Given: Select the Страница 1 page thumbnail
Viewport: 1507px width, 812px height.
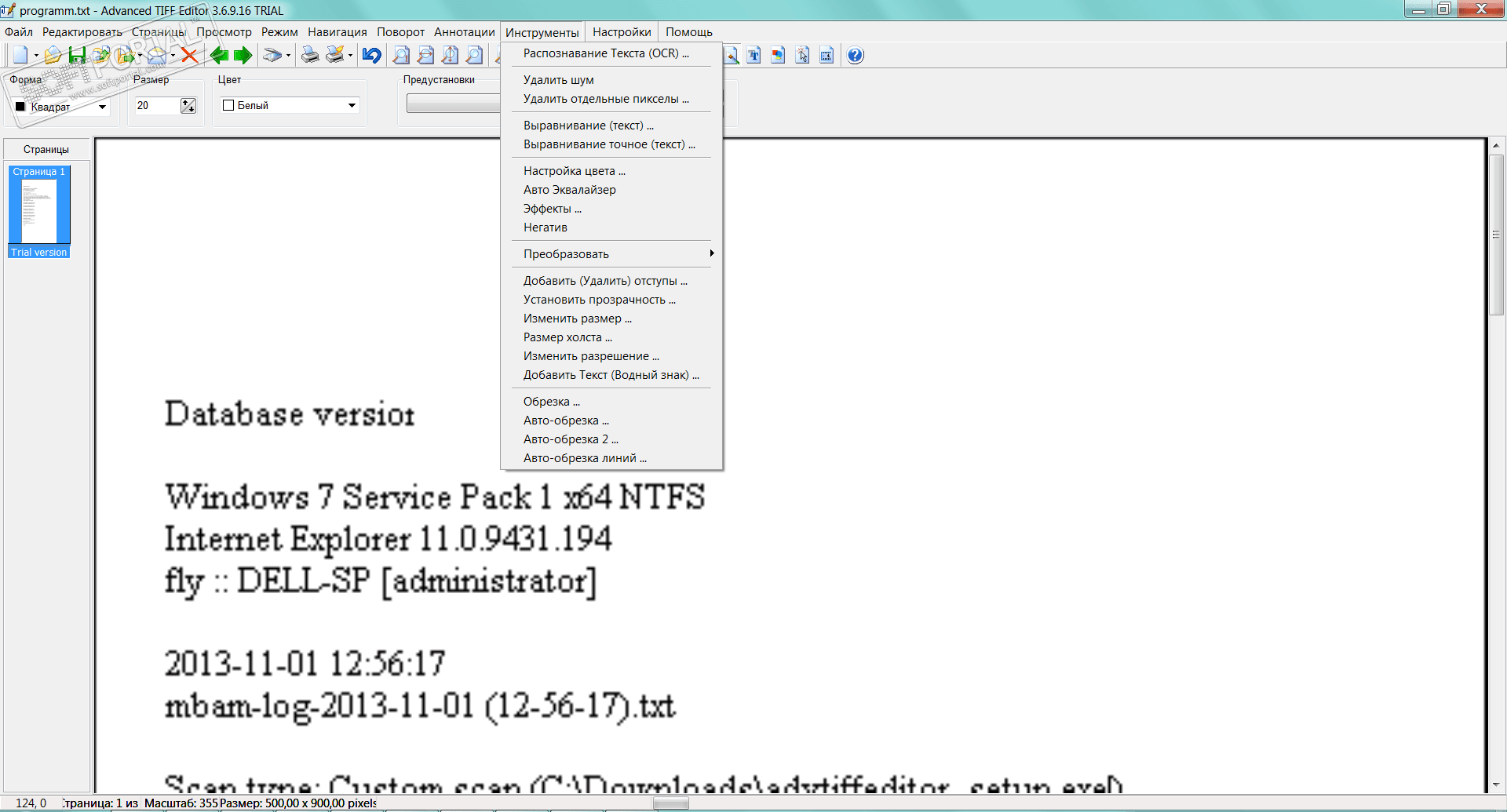Looking at the screenshot, I should click(39, 211).
